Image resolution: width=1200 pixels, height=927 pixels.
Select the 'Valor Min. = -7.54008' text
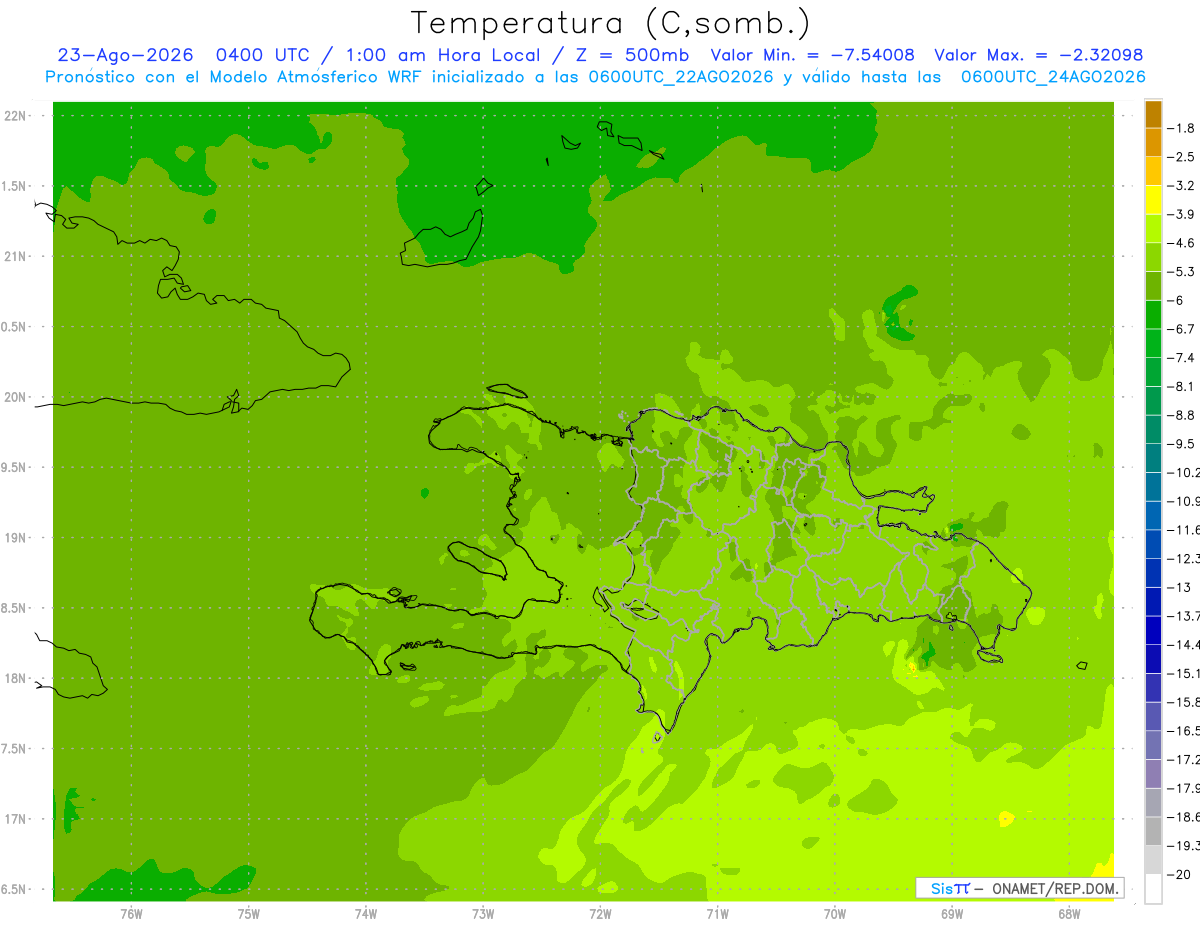(812, 55)
